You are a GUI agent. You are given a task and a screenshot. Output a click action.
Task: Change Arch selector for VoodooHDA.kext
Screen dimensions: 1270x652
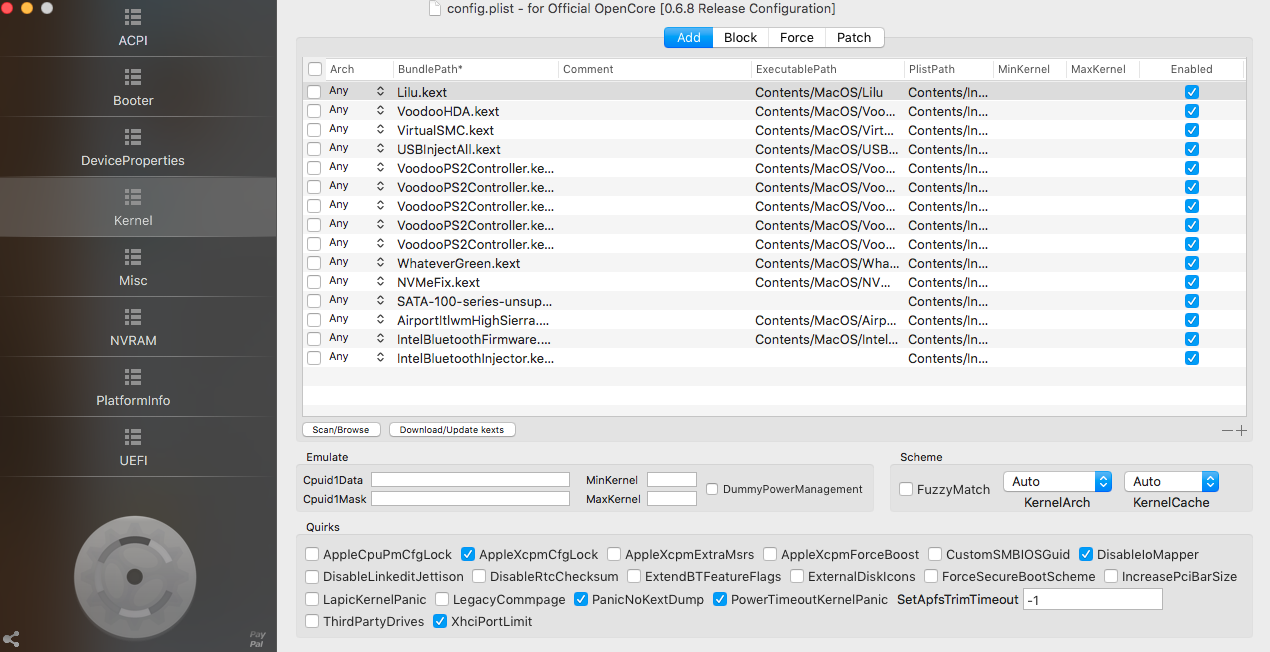380,111
